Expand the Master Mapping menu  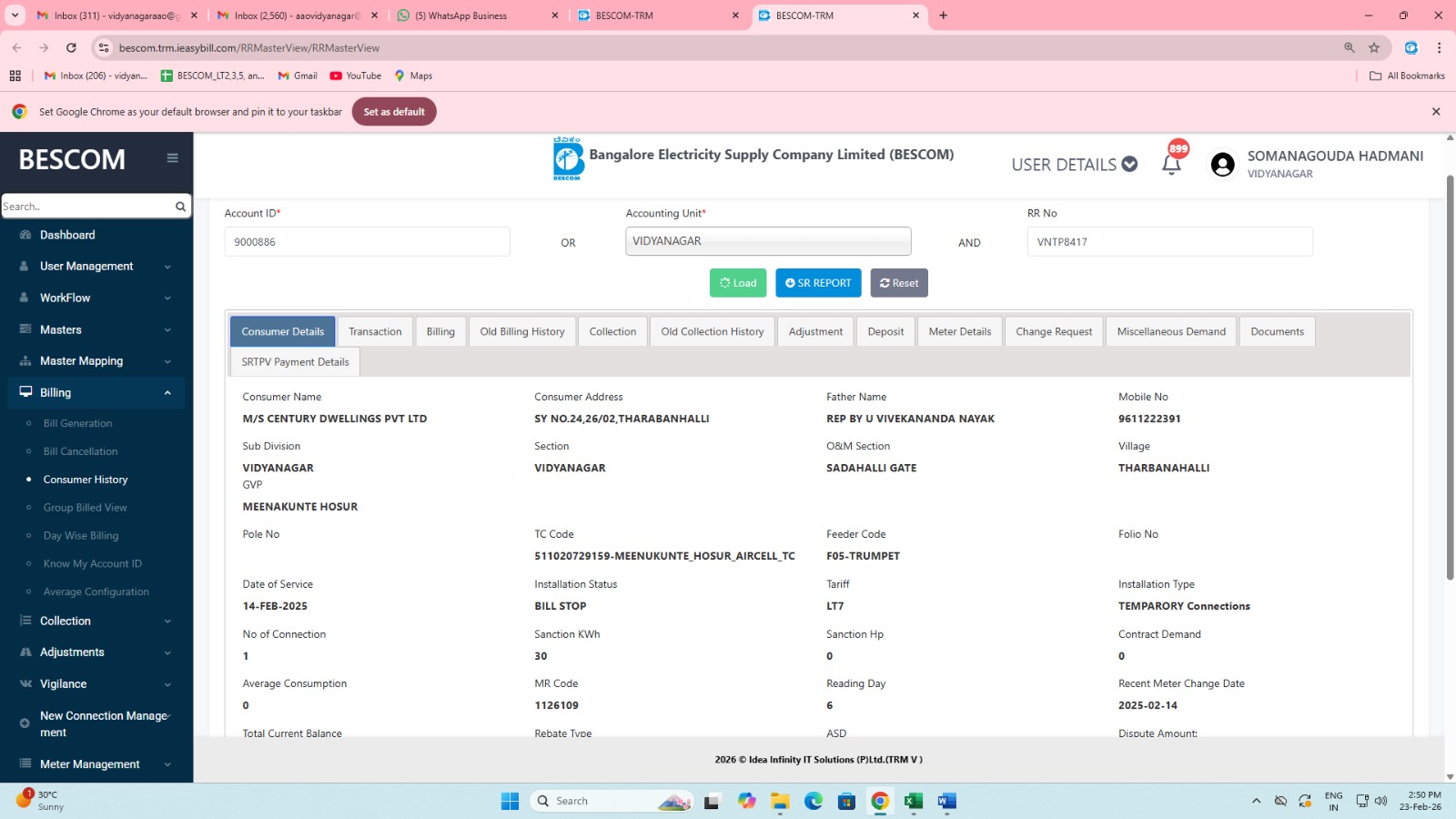point(96,361)
